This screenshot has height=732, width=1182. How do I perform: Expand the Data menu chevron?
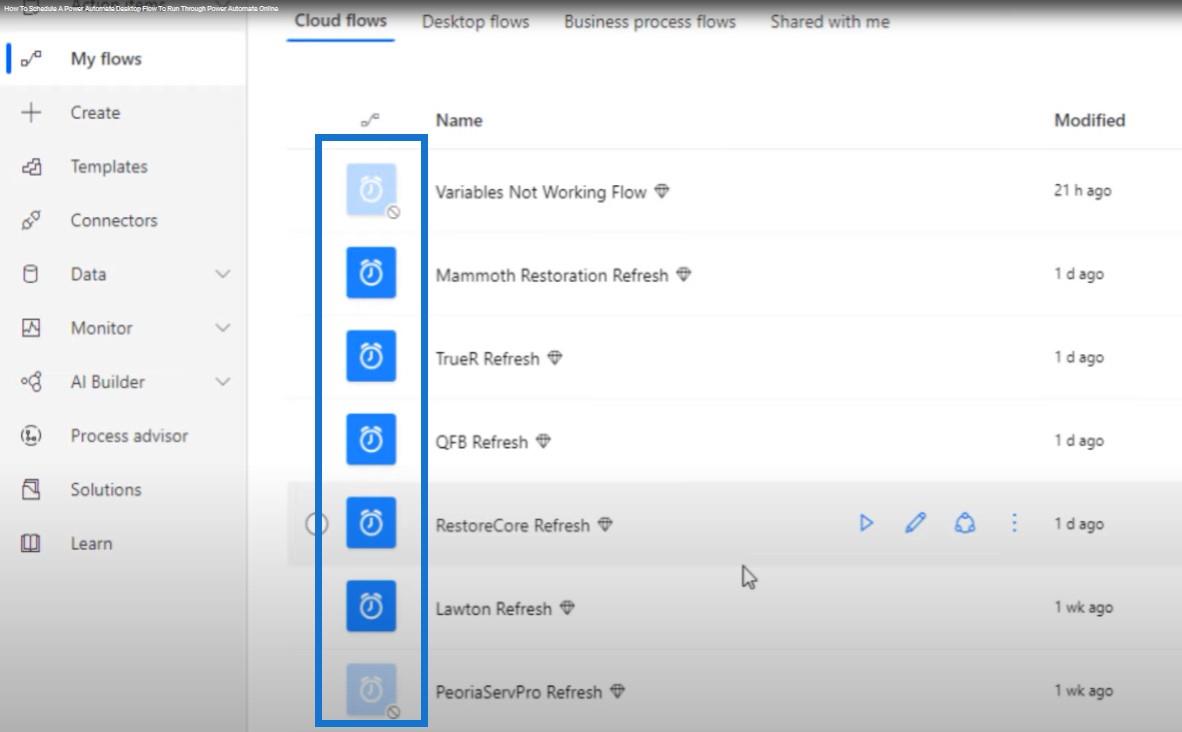[223, 274]
